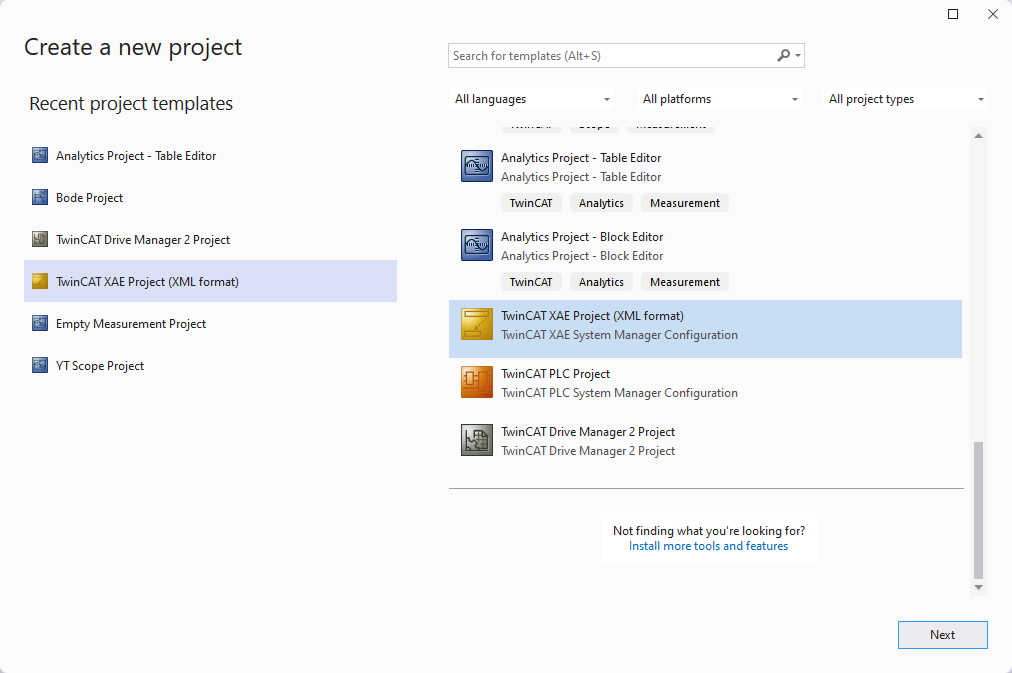Click the Measurement tag under Table Editor template
This screenshot has height=673, width=1012.
685,203
